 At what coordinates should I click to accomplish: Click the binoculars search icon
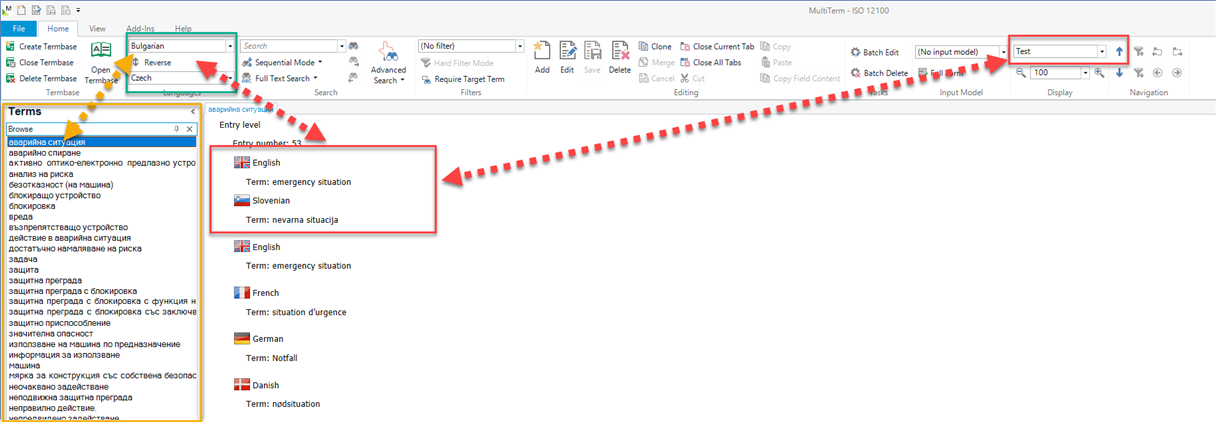[x=353, y=46]
